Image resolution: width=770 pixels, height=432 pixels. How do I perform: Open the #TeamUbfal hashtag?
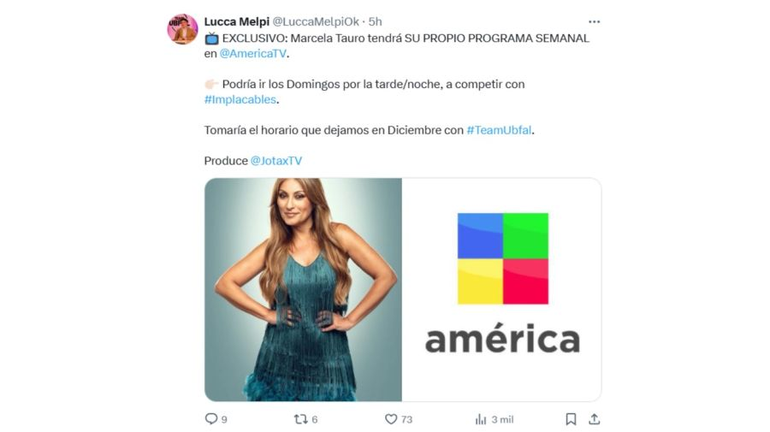pos(499,130)
